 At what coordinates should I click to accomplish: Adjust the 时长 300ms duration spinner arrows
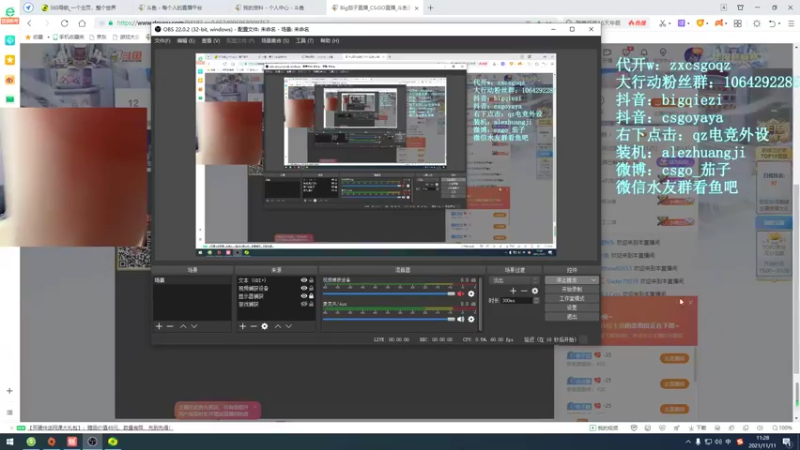pyautogui.click(x=536, y=301)
